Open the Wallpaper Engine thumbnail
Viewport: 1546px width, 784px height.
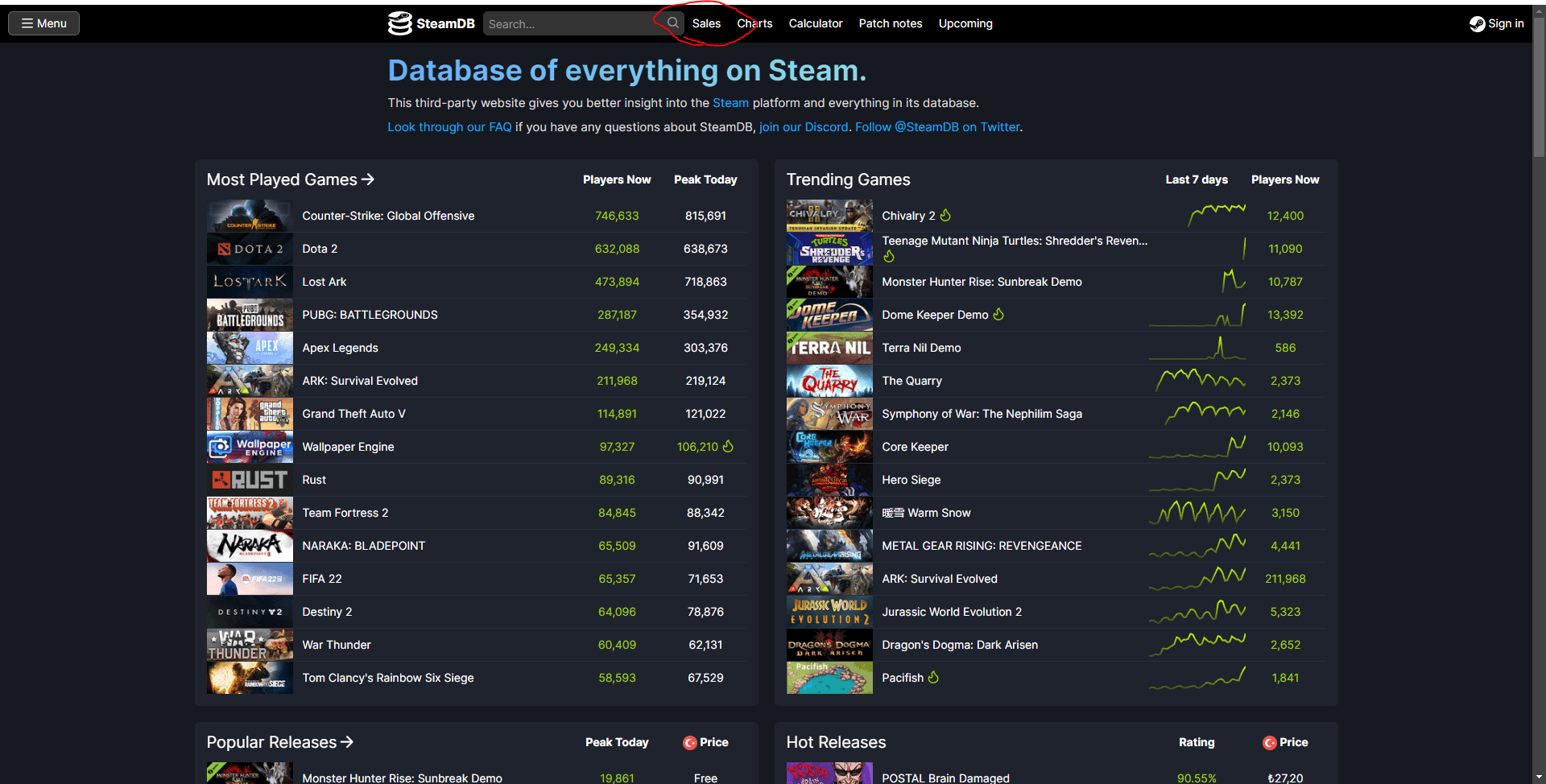point(250,447)
